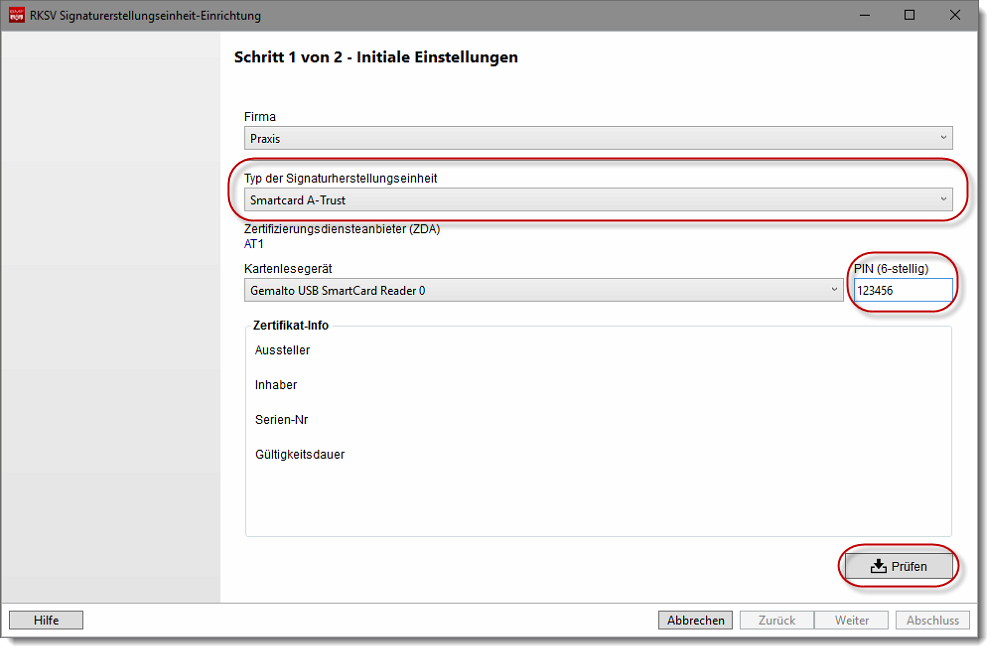The image size is (994, 653).
Task: Click into the 6-digit PIN field
Action: tap(902, 290)
